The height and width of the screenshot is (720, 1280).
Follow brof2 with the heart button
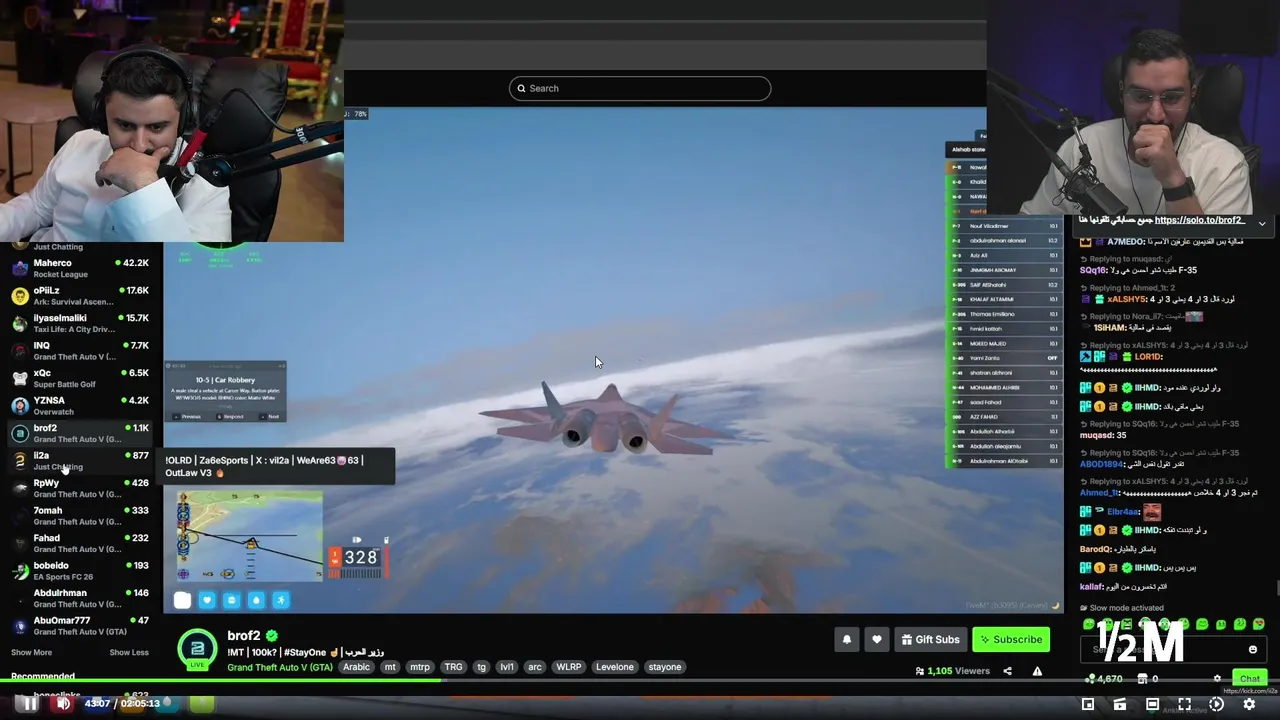point(877,640)
